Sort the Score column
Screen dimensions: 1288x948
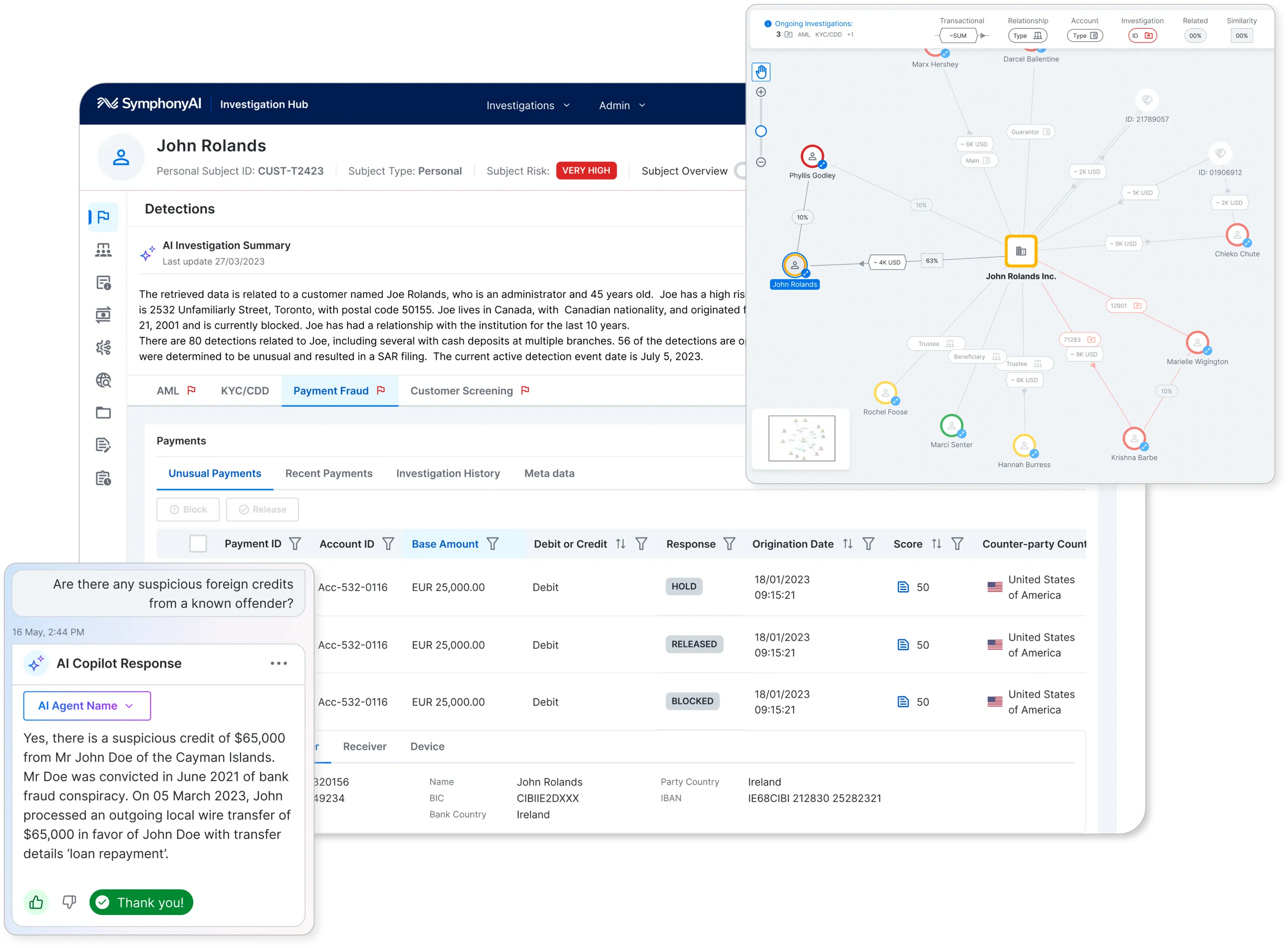936,544
